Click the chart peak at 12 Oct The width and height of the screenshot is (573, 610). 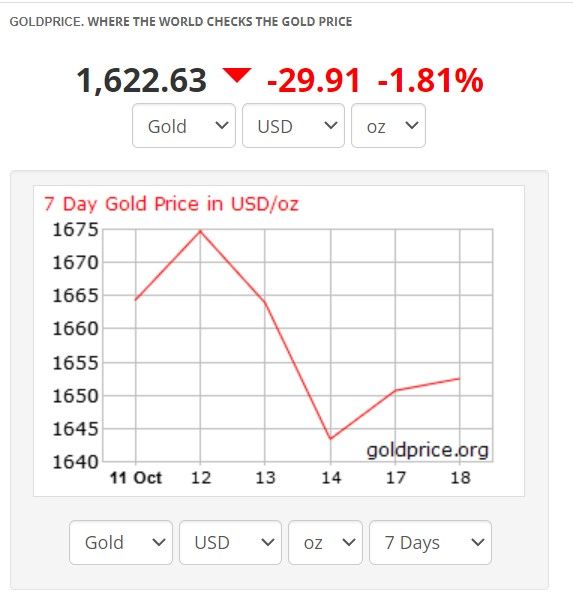[x=200, y=231]
